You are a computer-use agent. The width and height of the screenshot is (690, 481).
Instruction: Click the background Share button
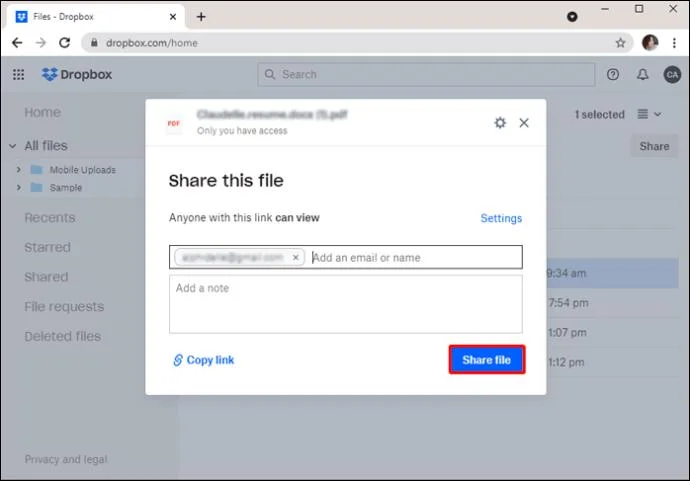click(x=654, y=146)
